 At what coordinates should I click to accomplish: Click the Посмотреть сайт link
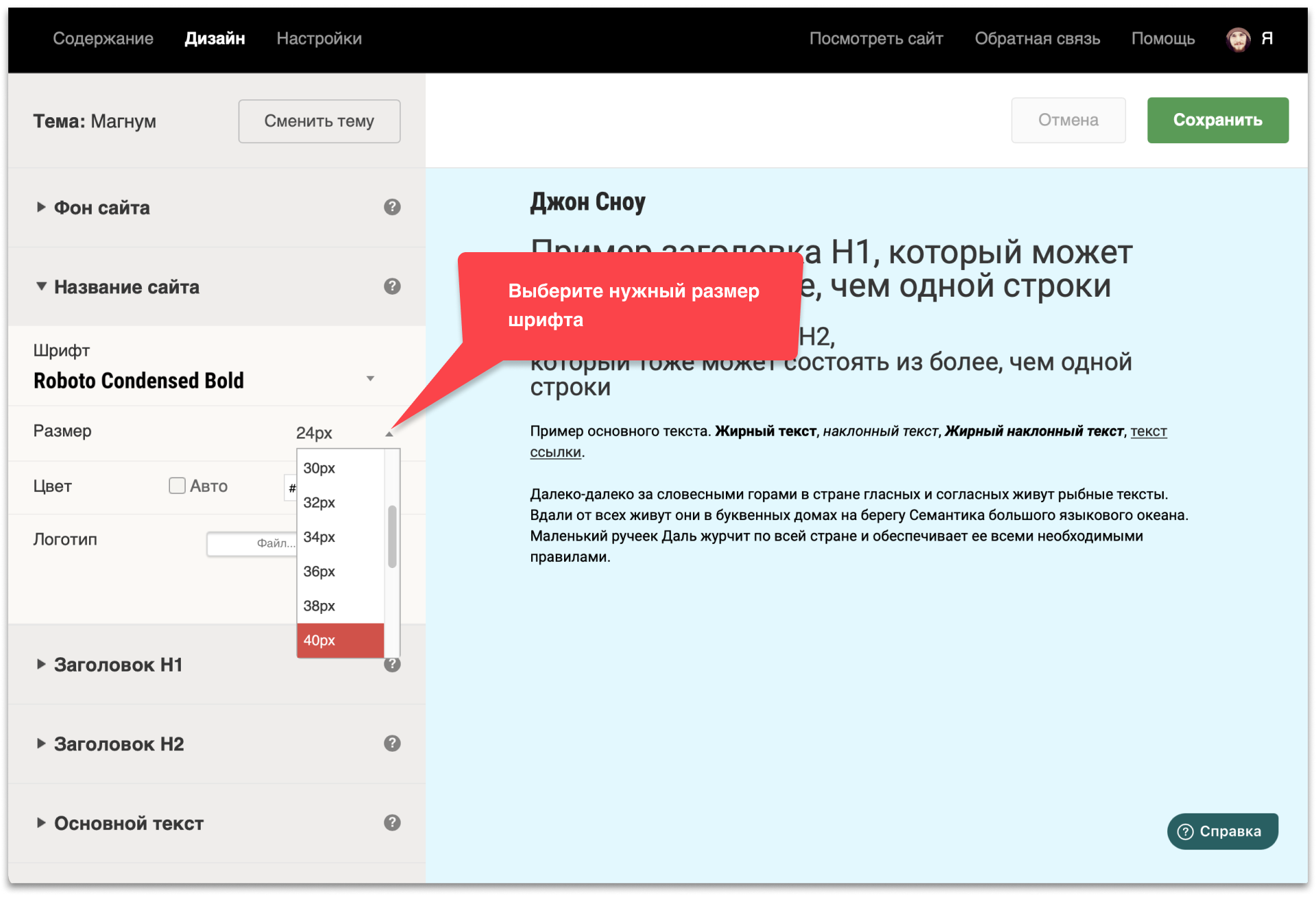coord(876,39)
